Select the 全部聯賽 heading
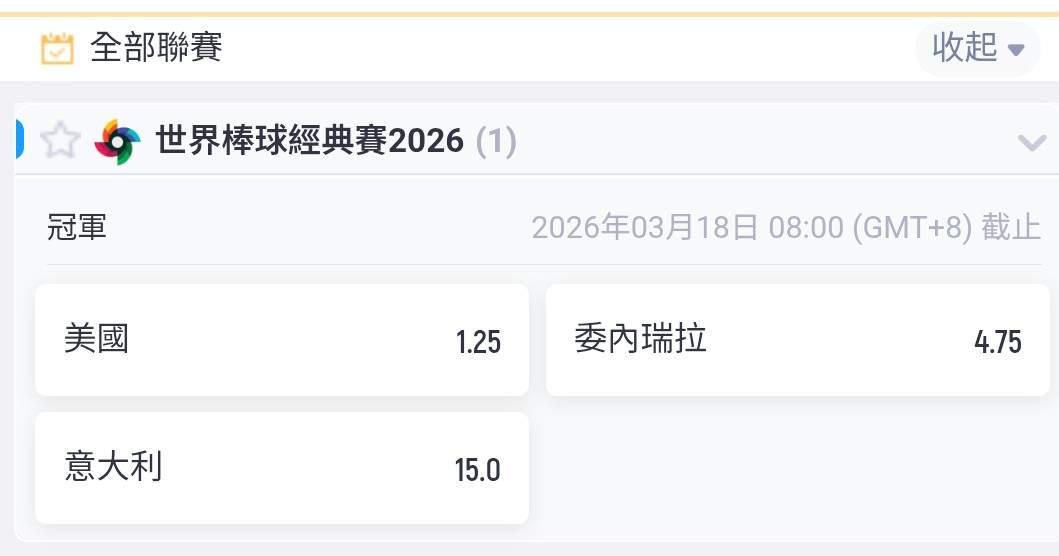 point(156,47)
